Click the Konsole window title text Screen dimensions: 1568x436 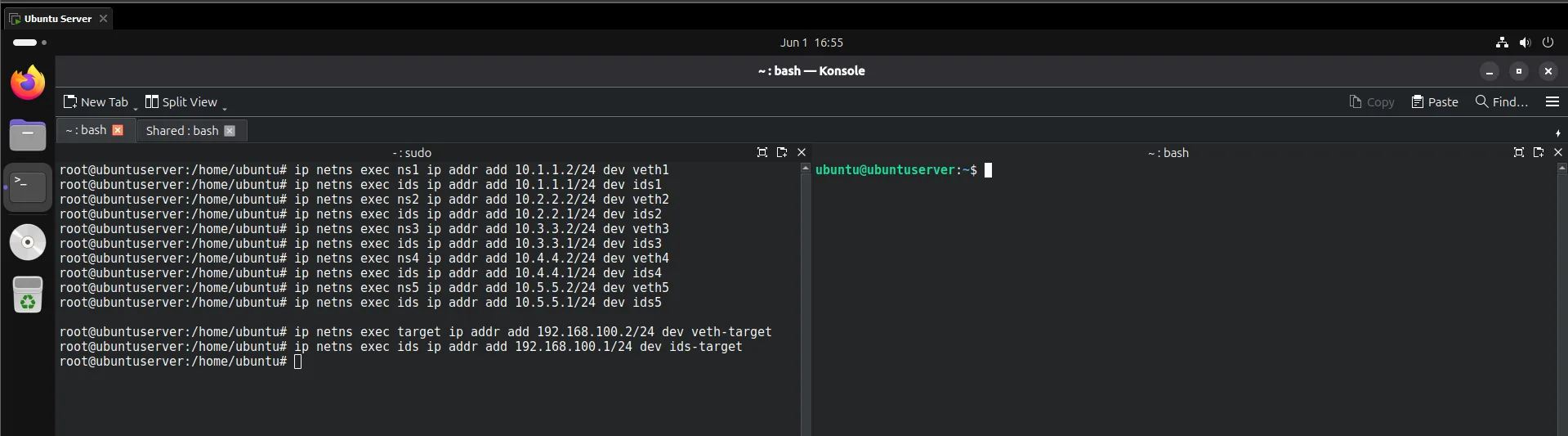(x=811, y=71)
